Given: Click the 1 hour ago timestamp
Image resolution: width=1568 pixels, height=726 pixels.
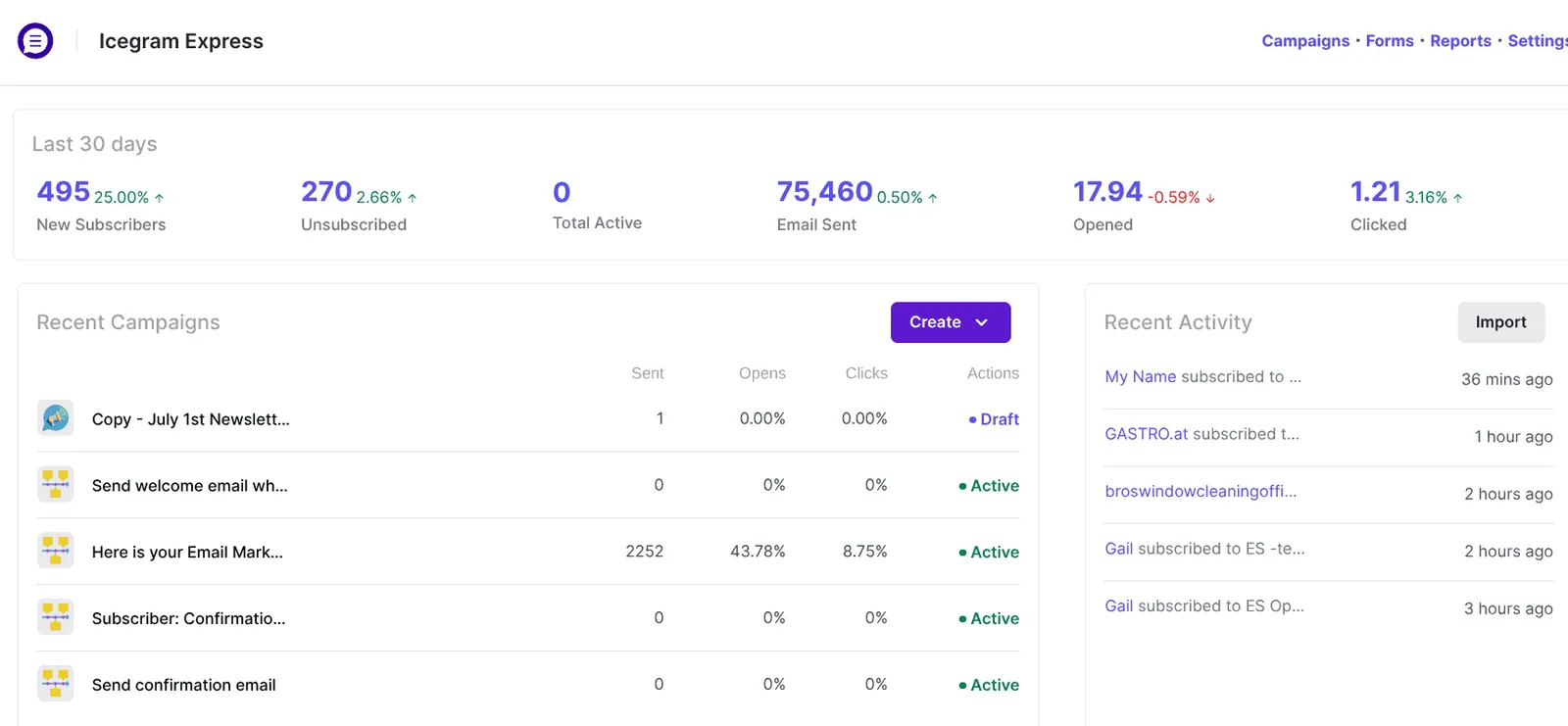Looking at the screenshot, I should click(x=1513, y=437).
